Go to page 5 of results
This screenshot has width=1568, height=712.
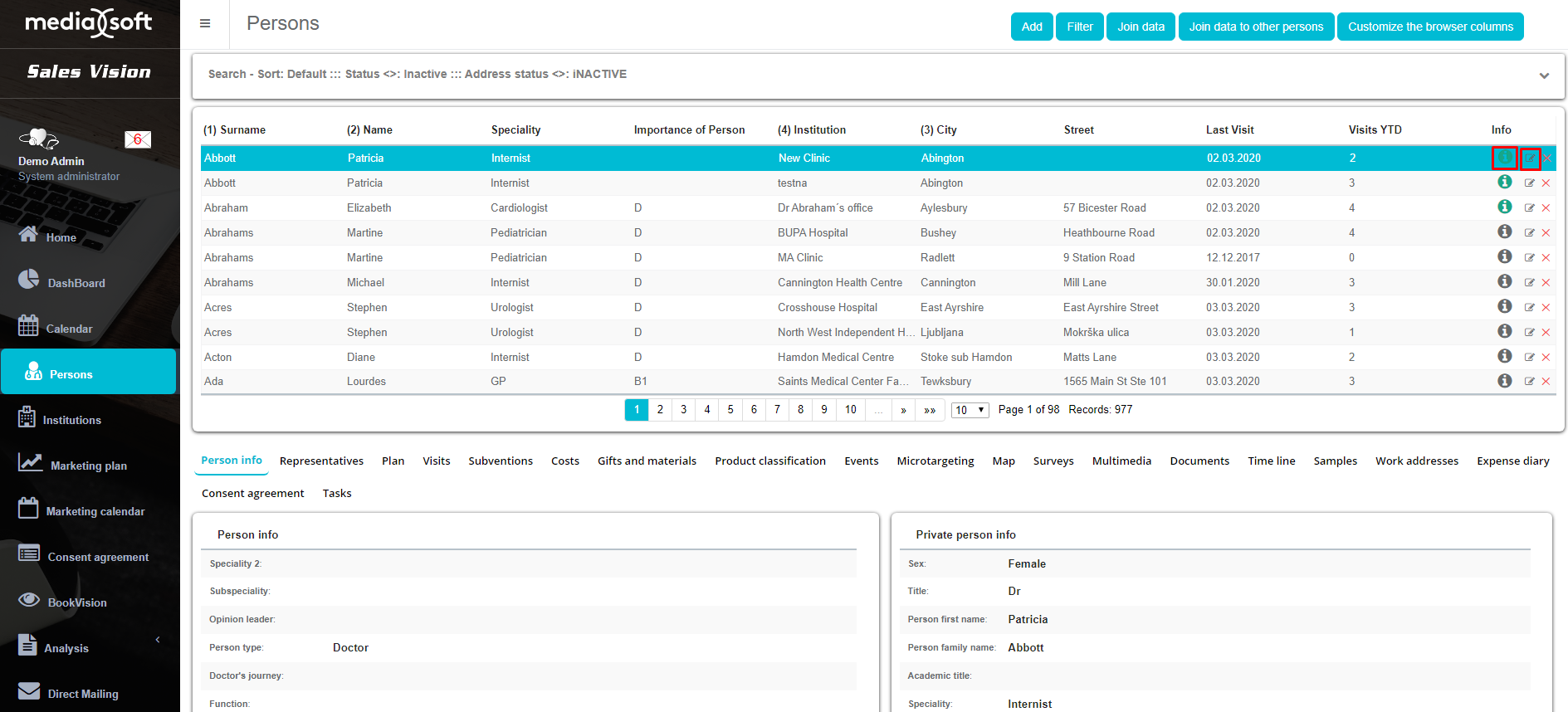[x=730, y=410]
